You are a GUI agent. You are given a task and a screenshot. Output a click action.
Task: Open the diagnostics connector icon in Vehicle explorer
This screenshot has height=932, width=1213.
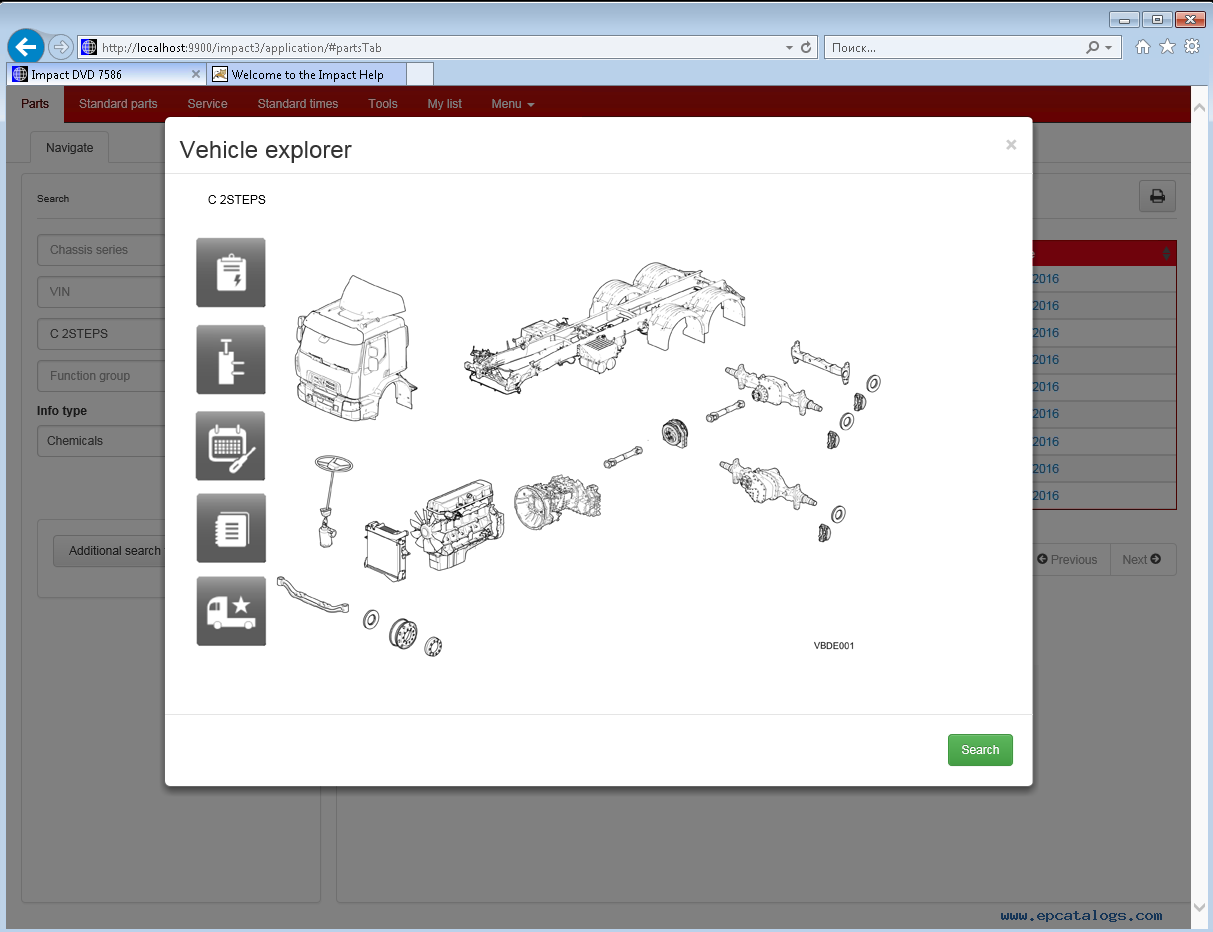(x=231, y=359)
